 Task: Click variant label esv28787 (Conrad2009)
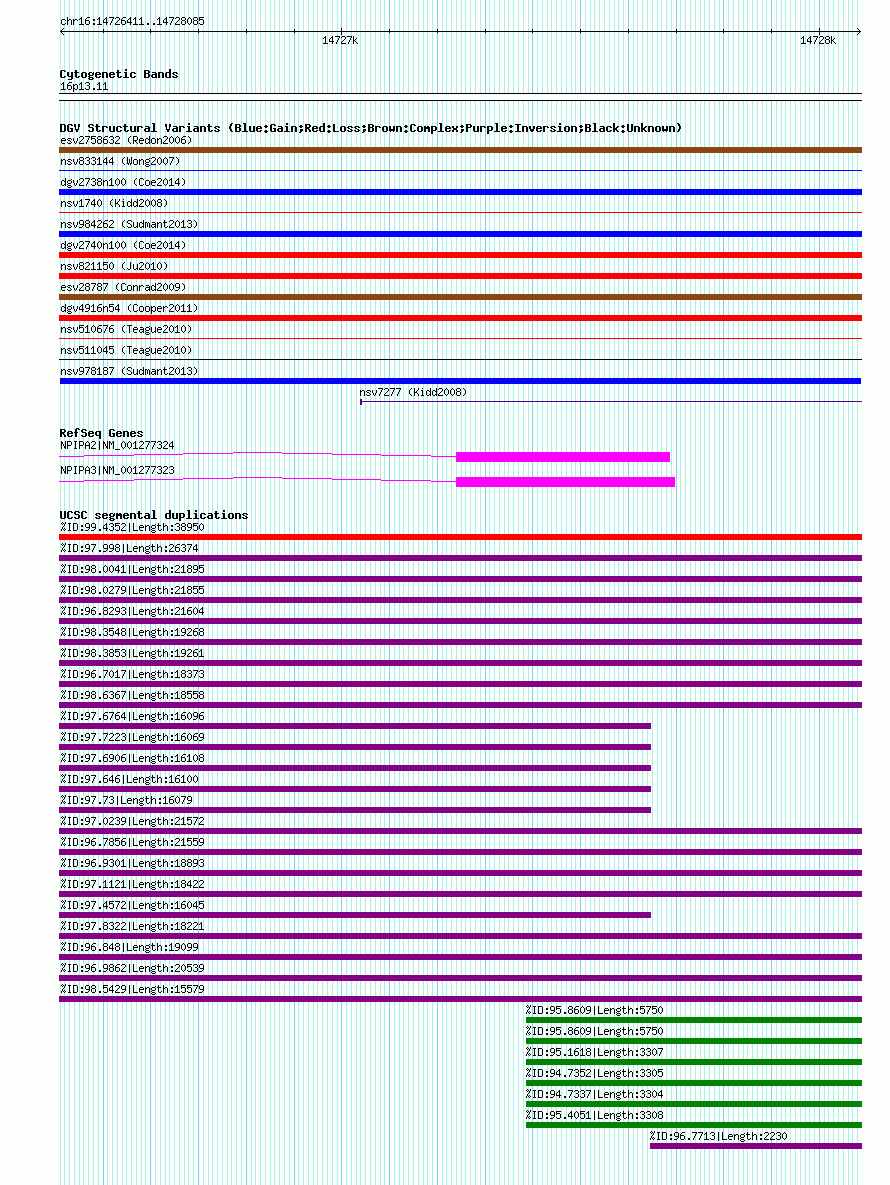pyautogui.click(x=123, y=287)
